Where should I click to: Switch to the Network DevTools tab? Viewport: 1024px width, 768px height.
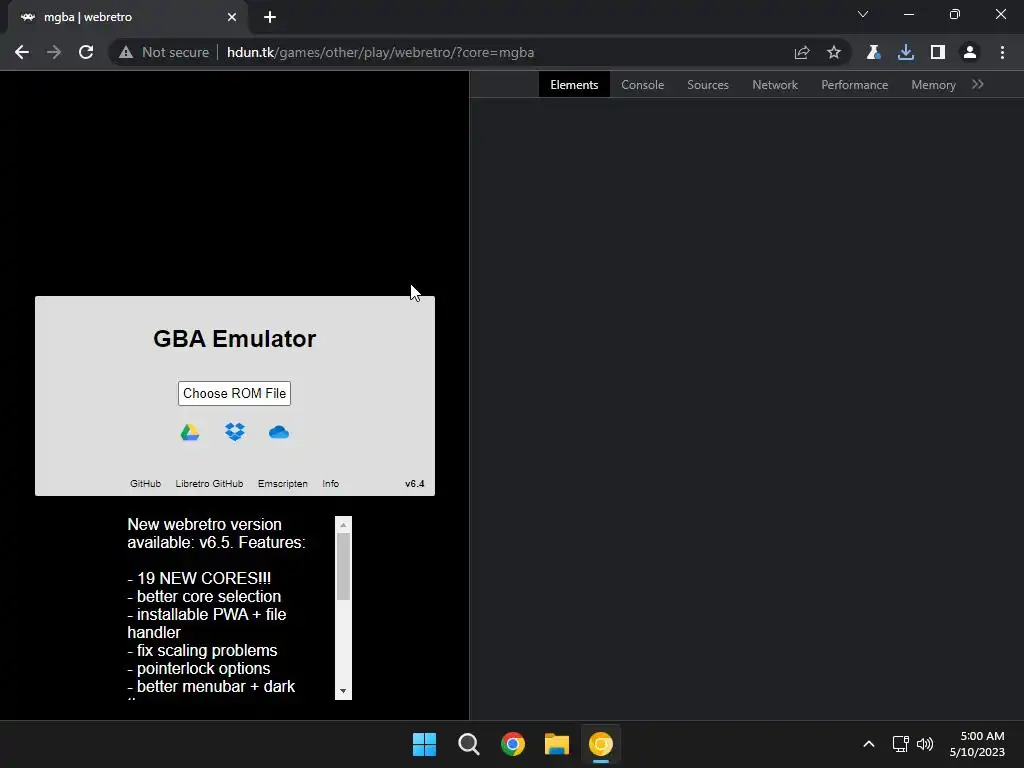pos(775,85)
